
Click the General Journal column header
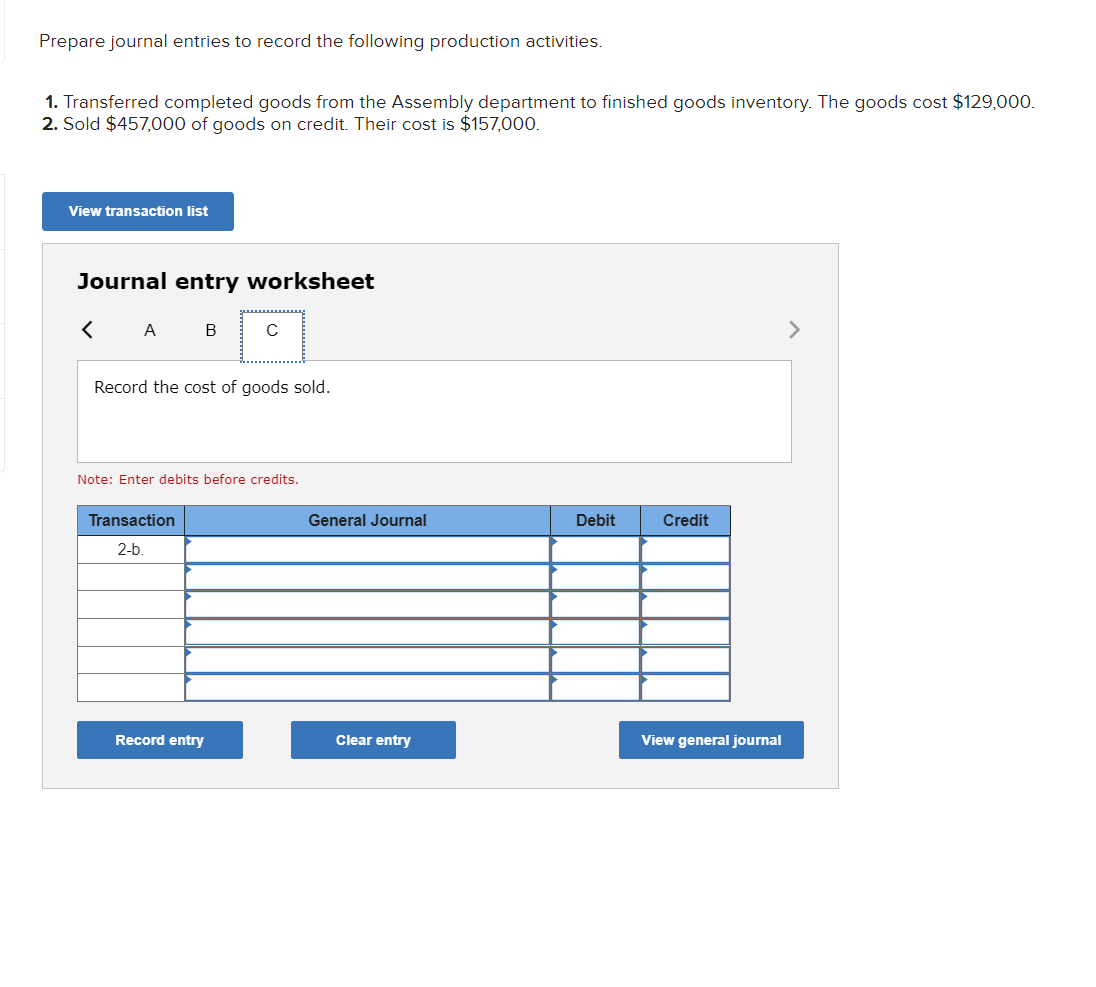367,520
